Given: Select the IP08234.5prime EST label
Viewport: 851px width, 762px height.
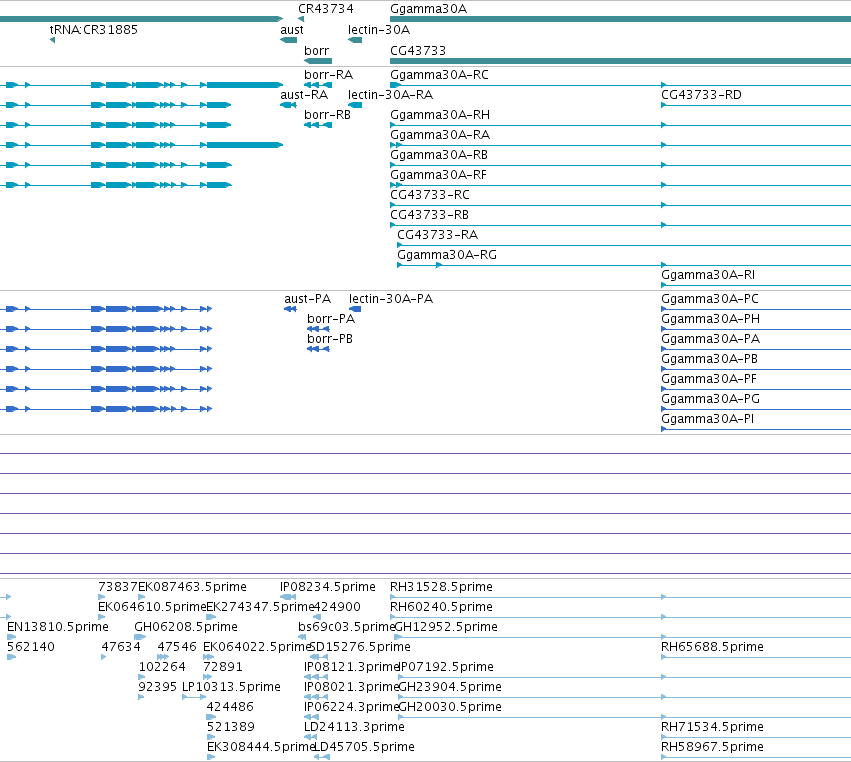Looking at the screenshot, I should [328, 587].
